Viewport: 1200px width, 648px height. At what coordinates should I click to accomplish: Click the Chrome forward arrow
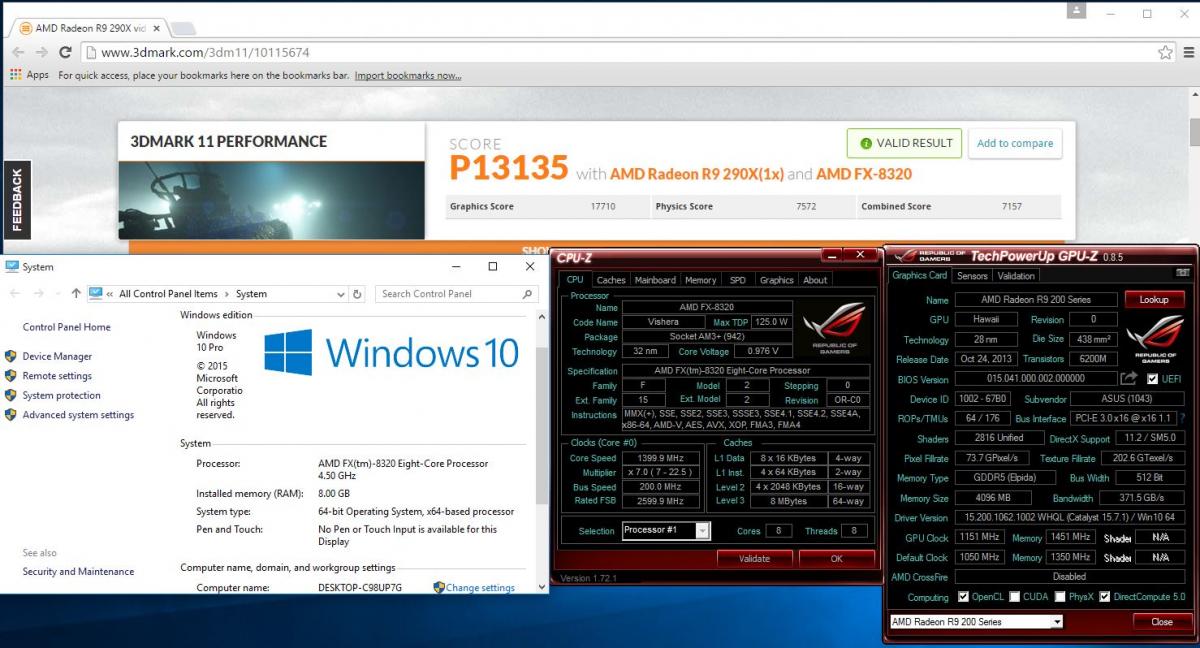pos(42,53)
